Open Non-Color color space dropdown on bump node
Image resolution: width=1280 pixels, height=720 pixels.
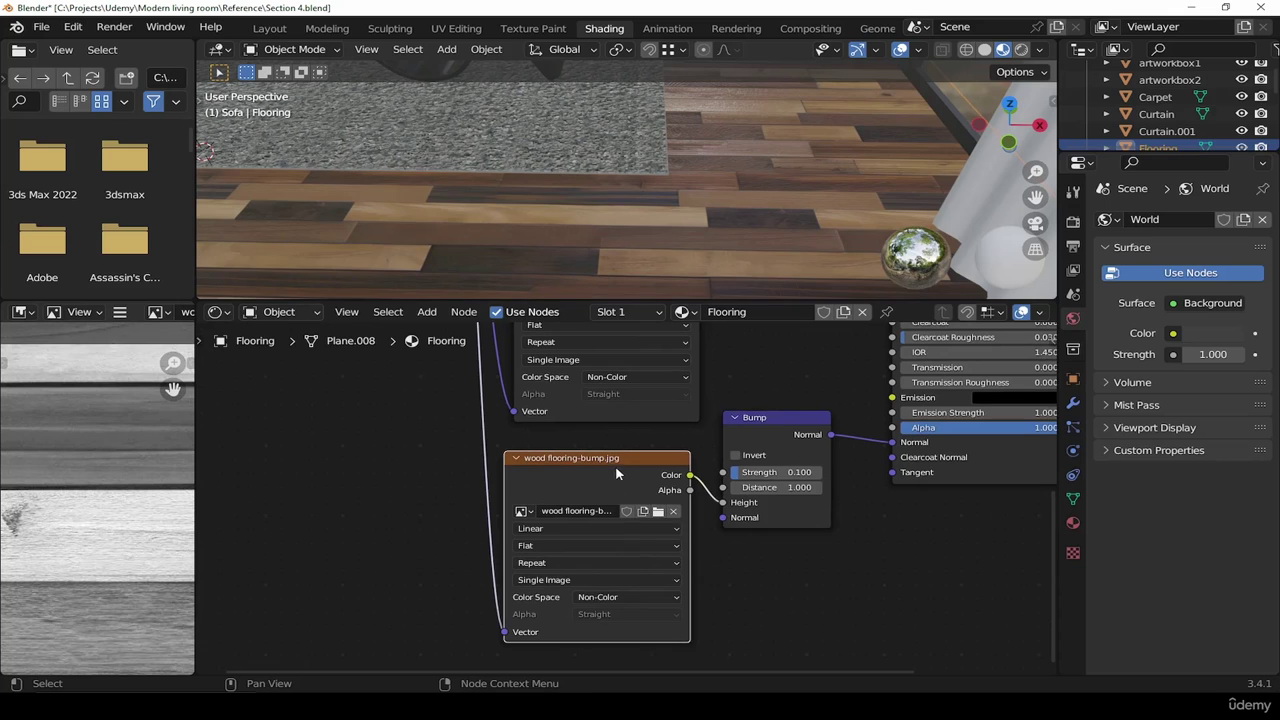[628, 597]
